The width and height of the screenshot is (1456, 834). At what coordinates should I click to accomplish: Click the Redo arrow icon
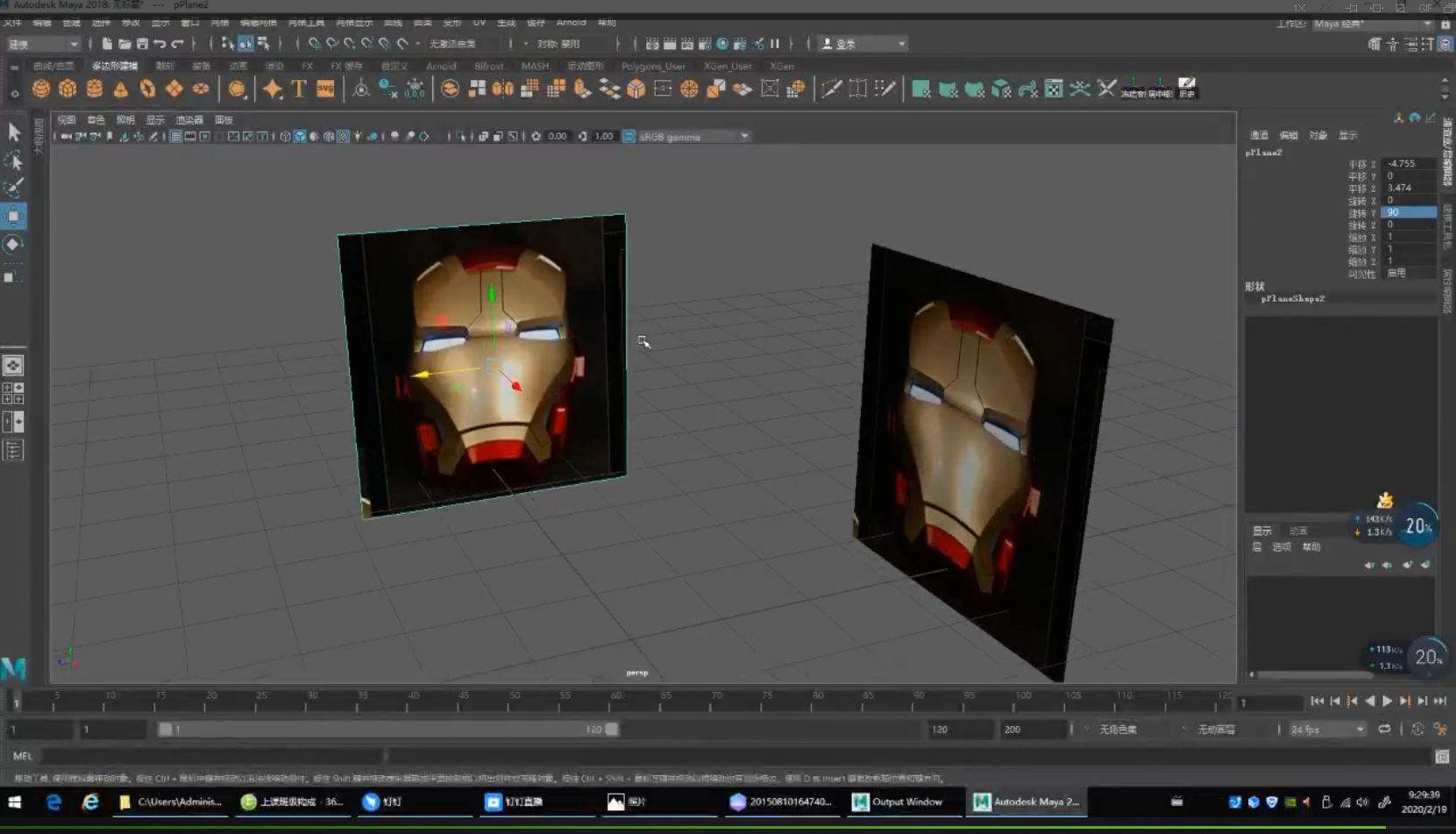point(177,43)
